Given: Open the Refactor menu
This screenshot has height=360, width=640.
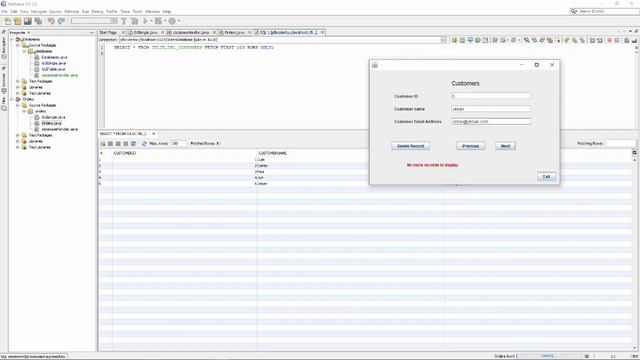Looking at the screenshot, I should (x=71, y=11).
